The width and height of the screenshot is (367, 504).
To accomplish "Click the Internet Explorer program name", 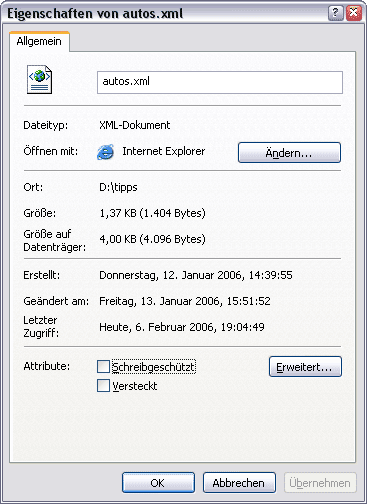I will (x=164, y=151).
